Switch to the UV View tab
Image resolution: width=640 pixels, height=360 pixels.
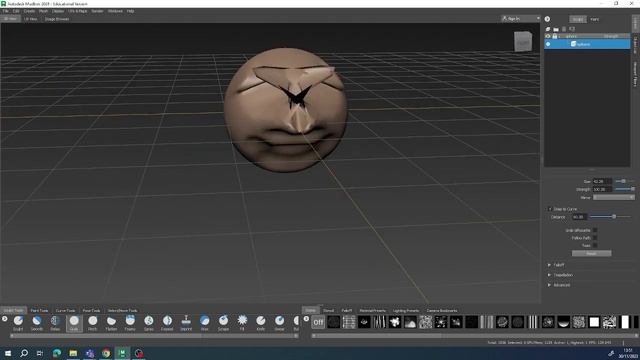(31, 19)
